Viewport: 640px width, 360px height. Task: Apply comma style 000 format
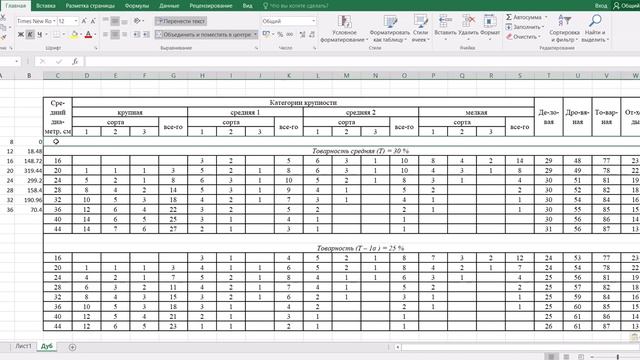(x=289, y=35)
